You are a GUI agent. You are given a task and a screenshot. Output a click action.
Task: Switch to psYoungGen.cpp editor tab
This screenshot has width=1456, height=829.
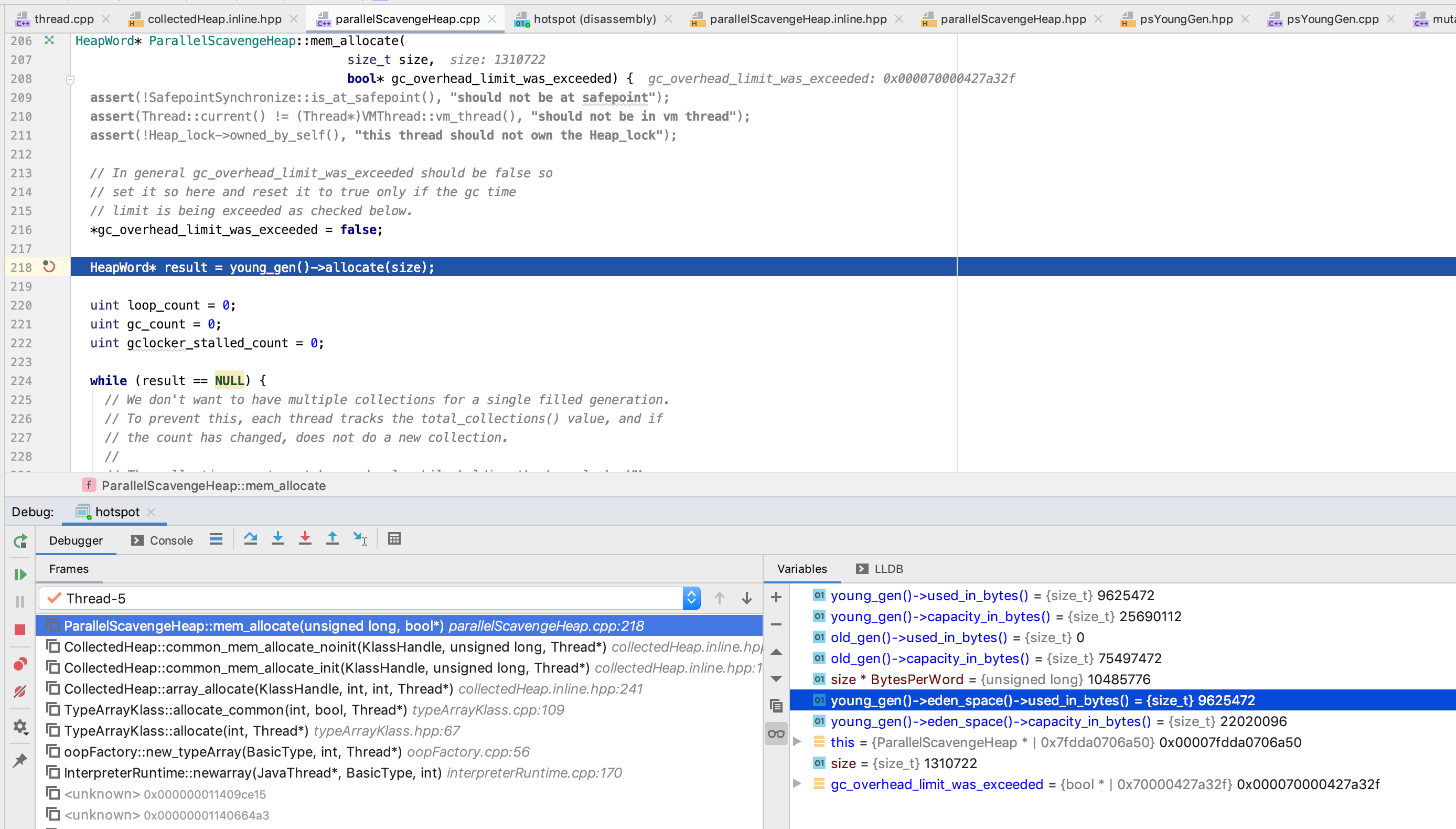point(1332,19)
